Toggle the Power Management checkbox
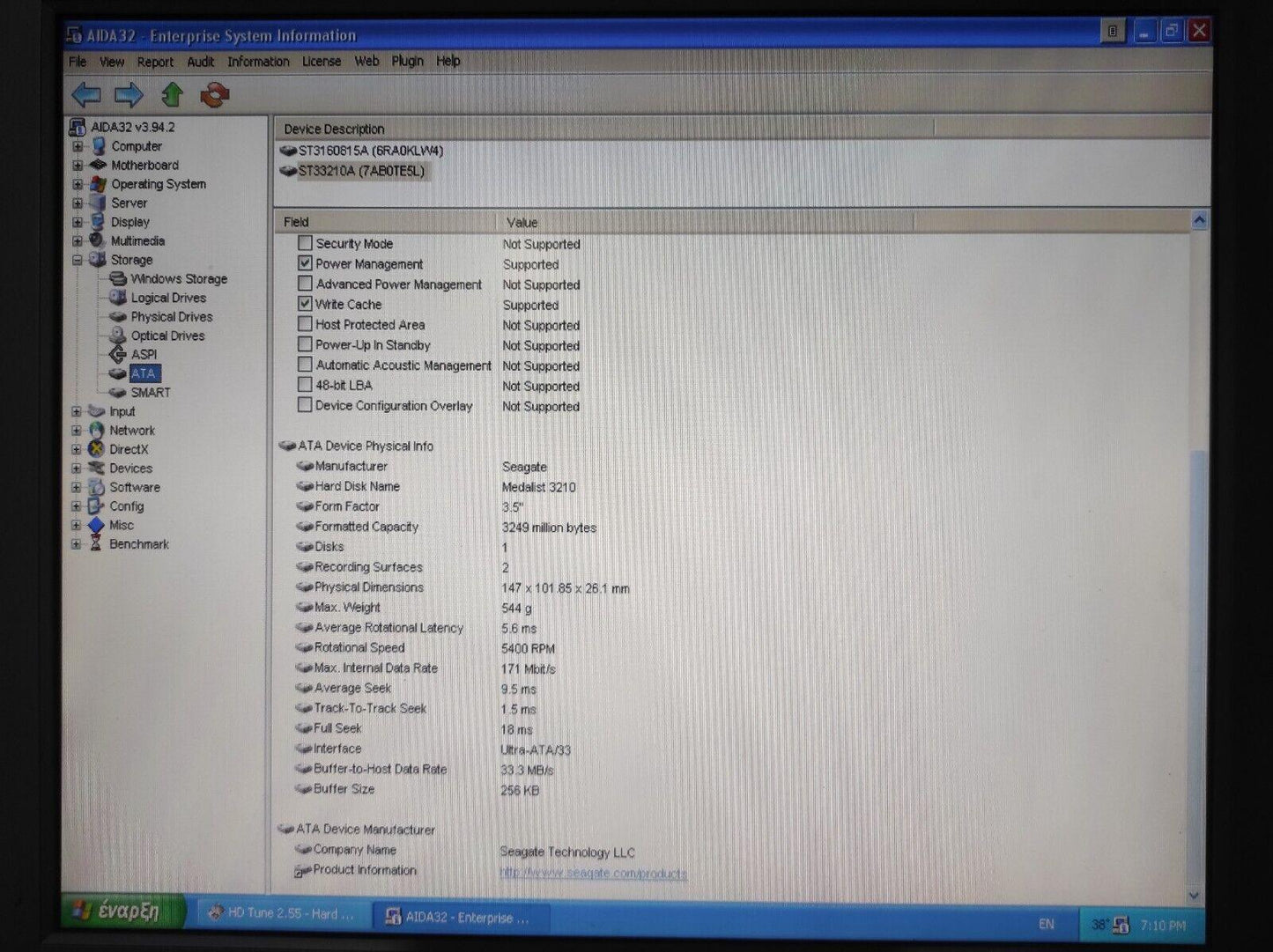 (x=305, y=263)
